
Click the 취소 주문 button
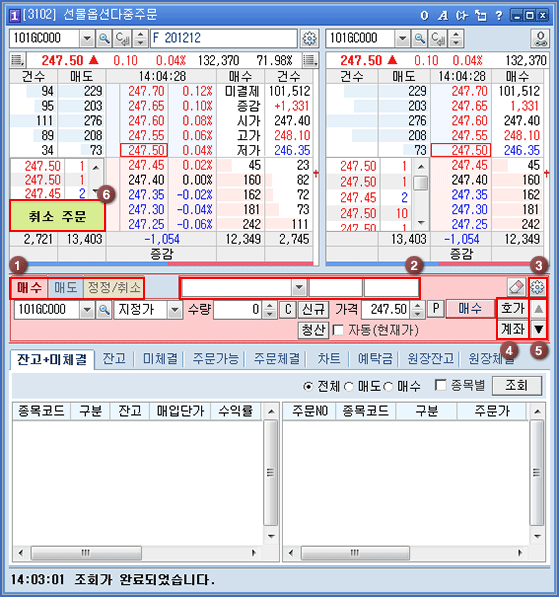point(57,216)
